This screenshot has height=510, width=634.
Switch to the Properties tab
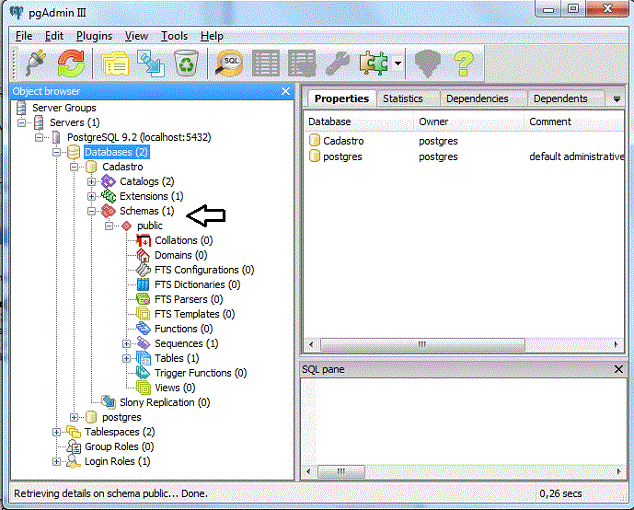(342, 98)
